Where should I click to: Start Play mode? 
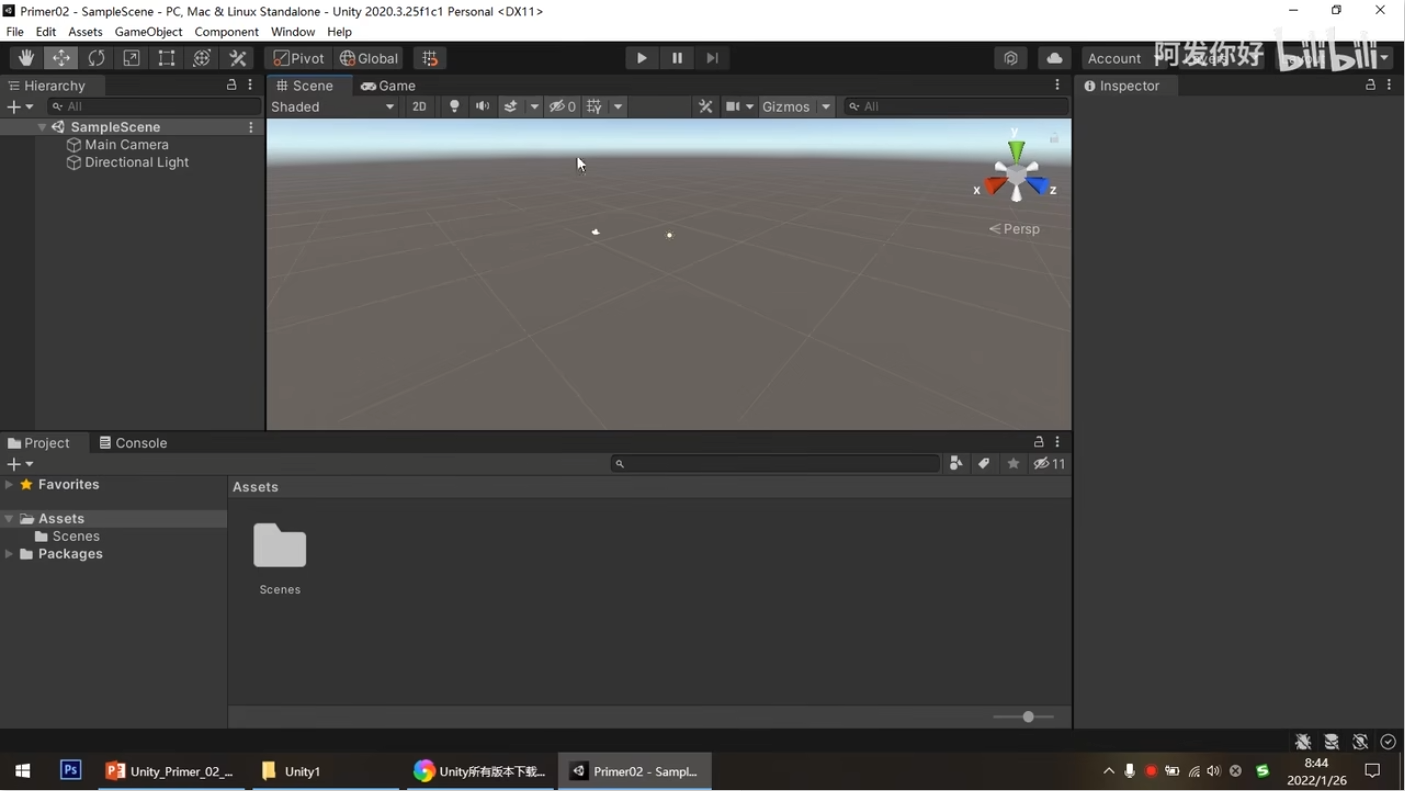[x=641, y=58]
